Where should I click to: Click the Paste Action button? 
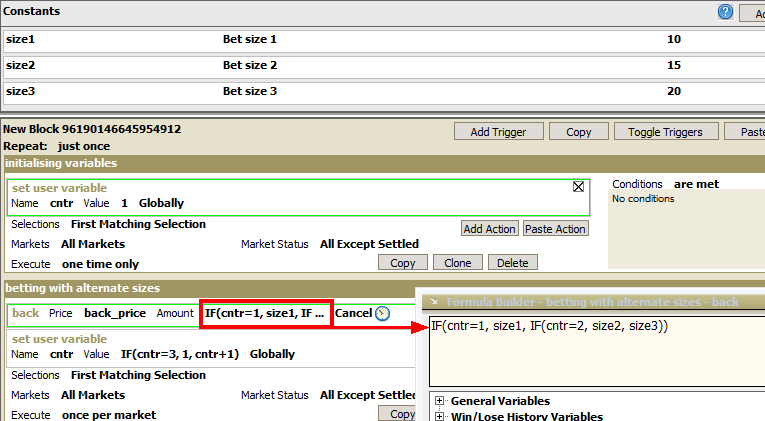[556, 228]
